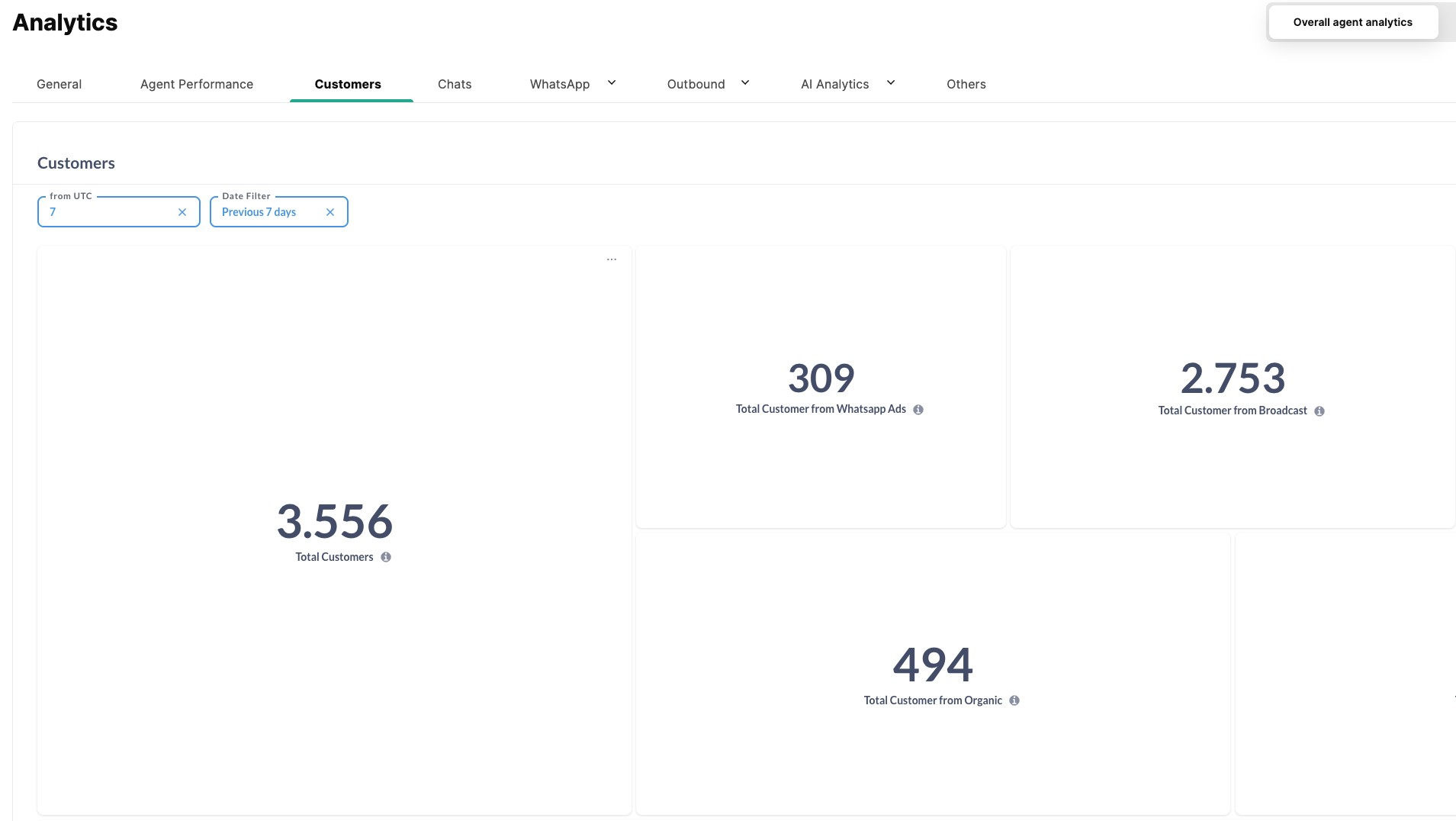Click the Total Customer from Organic label

933,700
